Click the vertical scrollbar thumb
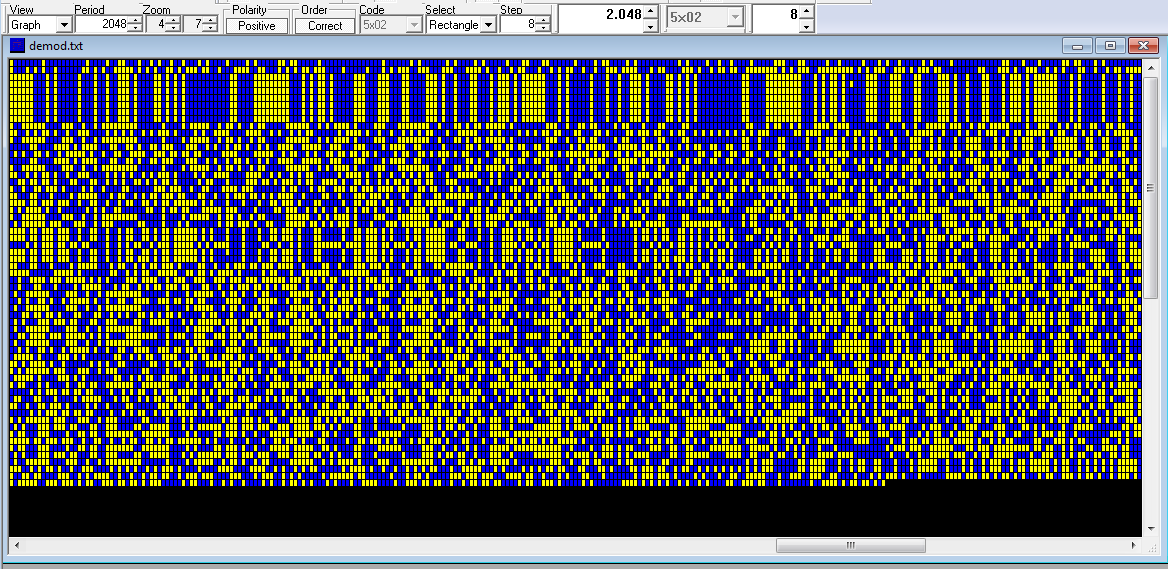 pyautogui.click(x=1149, y=188)
